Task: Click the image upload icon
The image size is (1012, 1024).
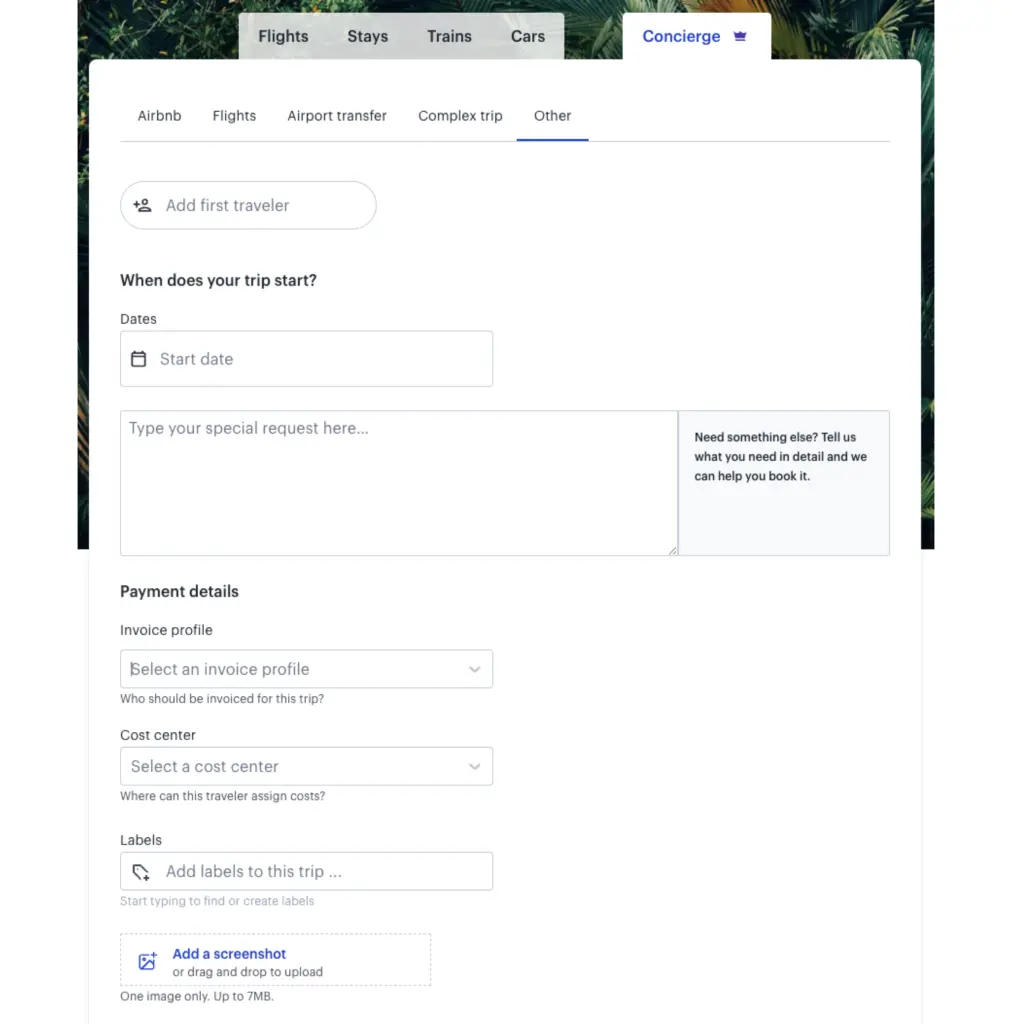Action: click(x=147, y=961)
